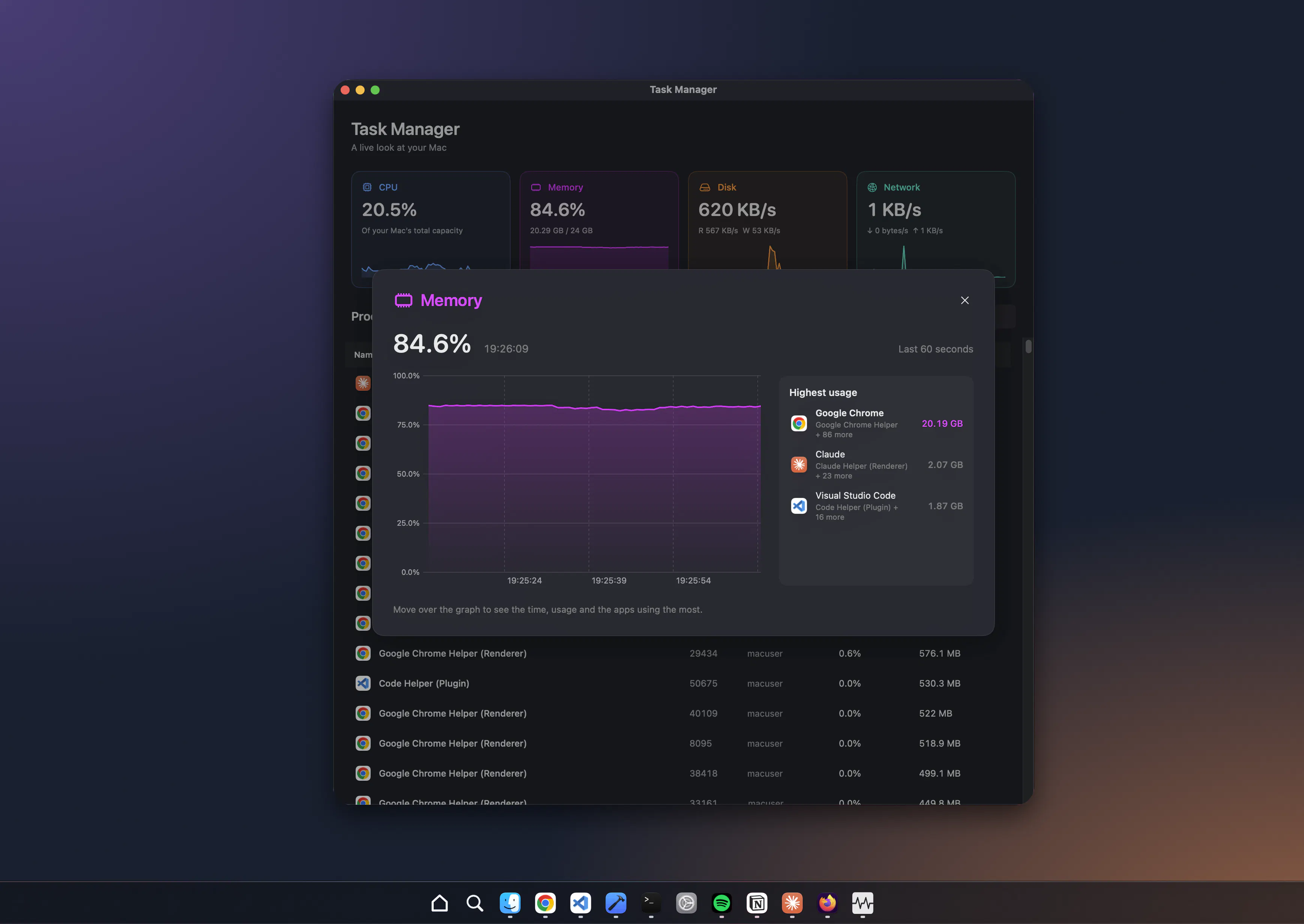Viewport: 1304px width, 924px height.
Task: Select Chrome Helper row with PID 38418
Action: pos(678,773)
